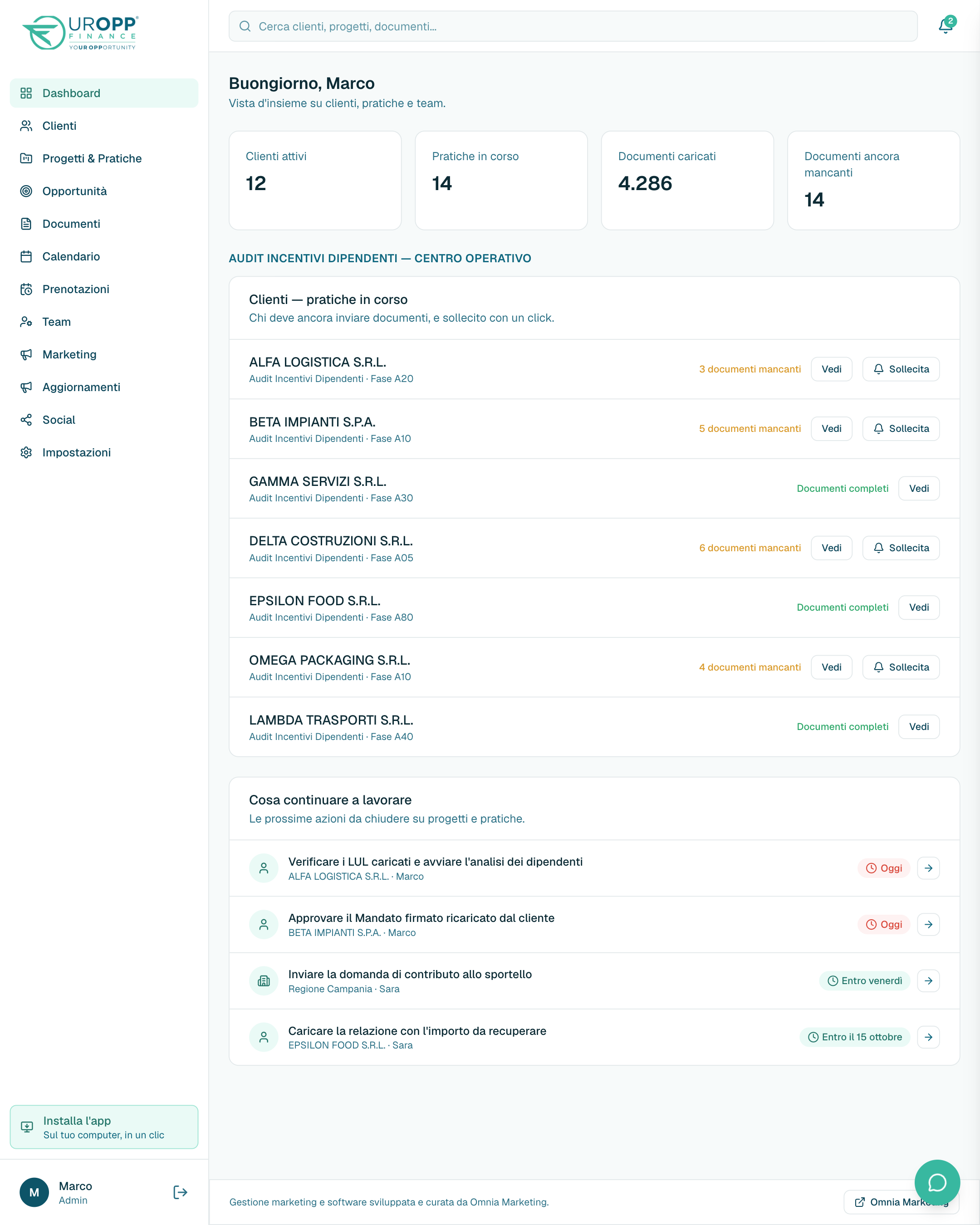Open Prenotazioni section
This screenshot has width=980, height=1225.
point(104,289)
